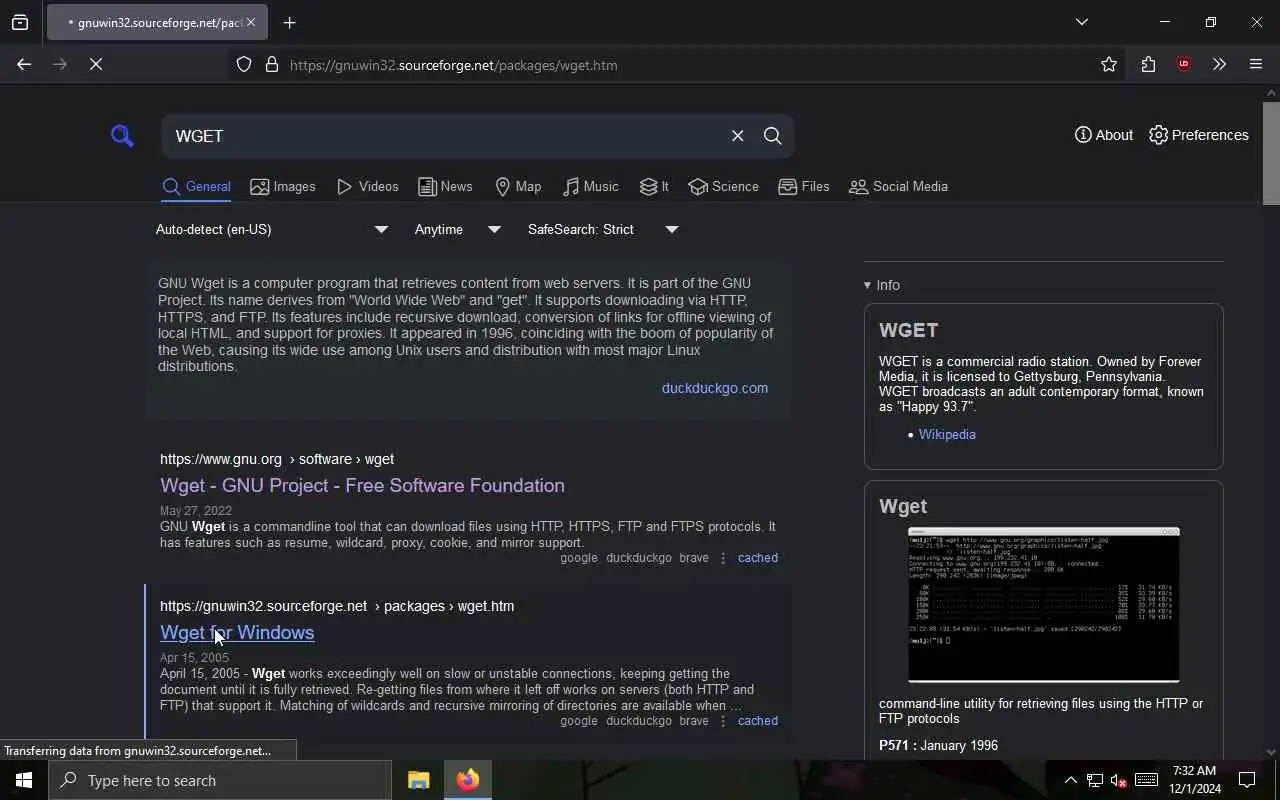Image resolution: width=1280 pixels, height=800 pixels.
Task: Open cached version of GNU Project result
Action: click(758, 558)
